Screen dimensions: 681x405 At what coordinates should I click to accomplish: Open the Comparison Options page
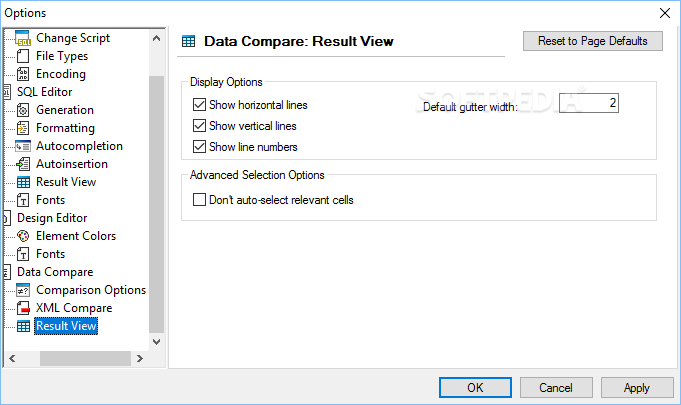pos(90,290)
